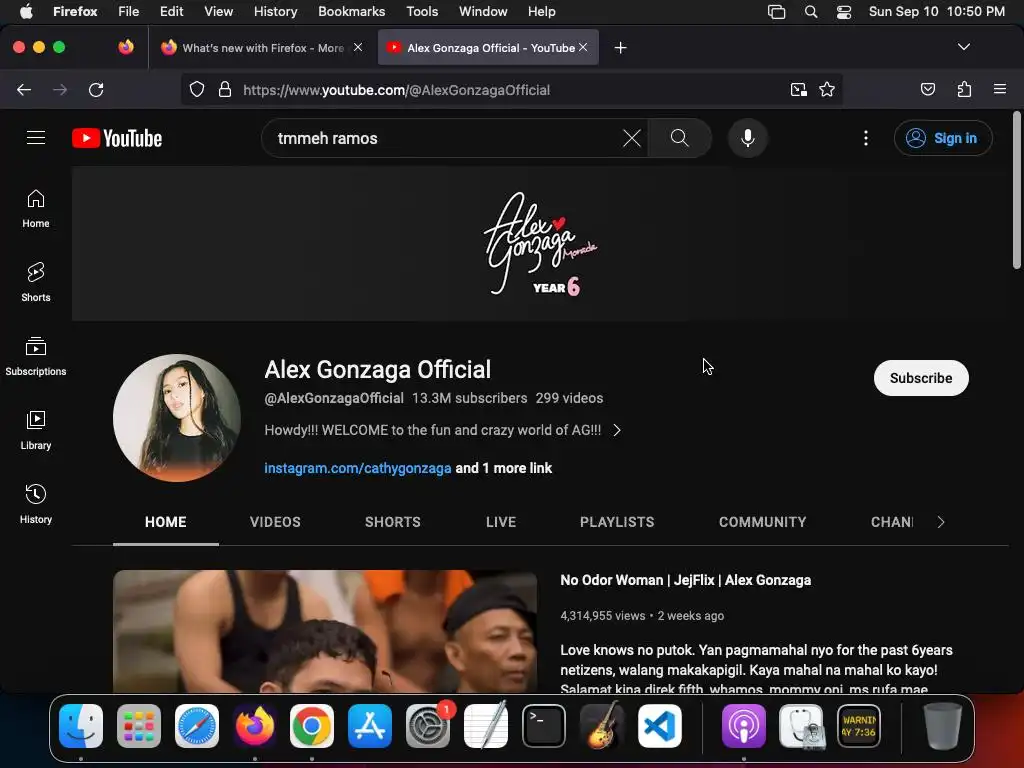Screen dimensions: 1024x768
Task: View site security padlock details
Action: [225, 89]
